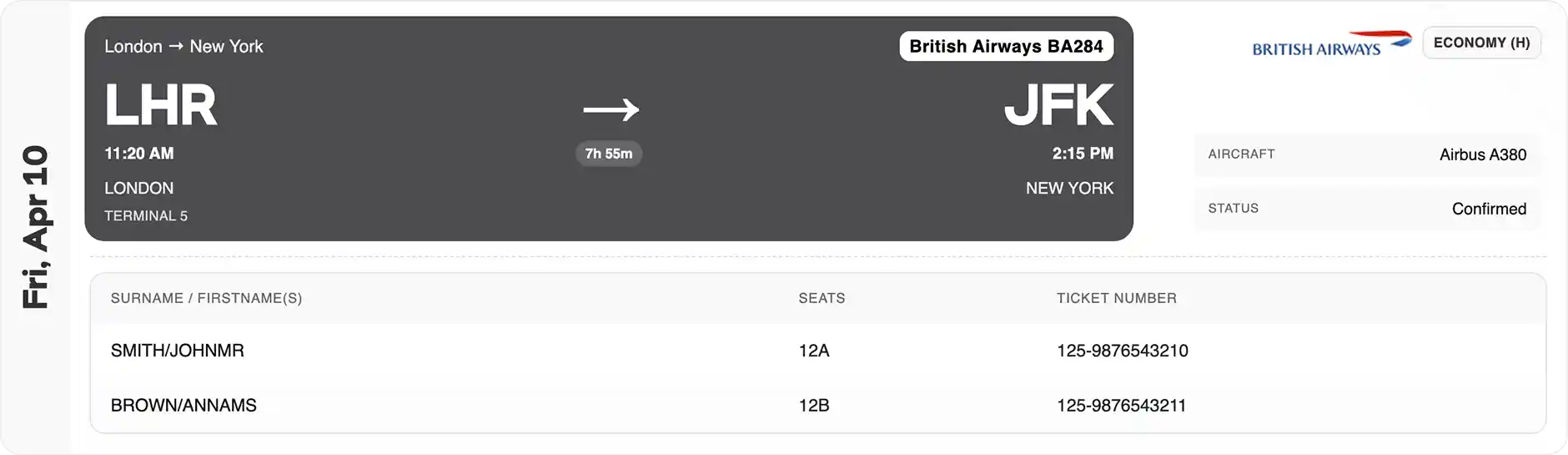
Task: Click the 7h 55m duration pill
Action: [609, 154]
